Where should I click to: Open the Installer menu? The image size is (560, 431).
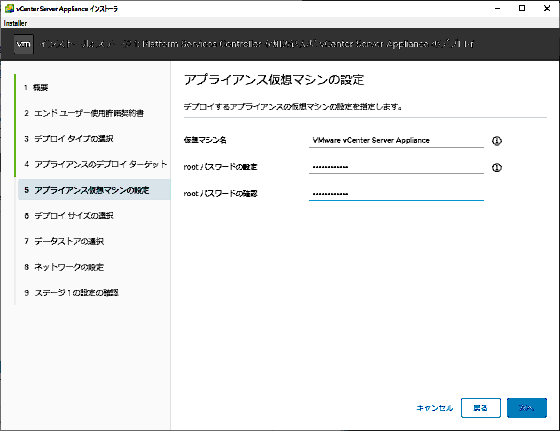coord(15,23)
